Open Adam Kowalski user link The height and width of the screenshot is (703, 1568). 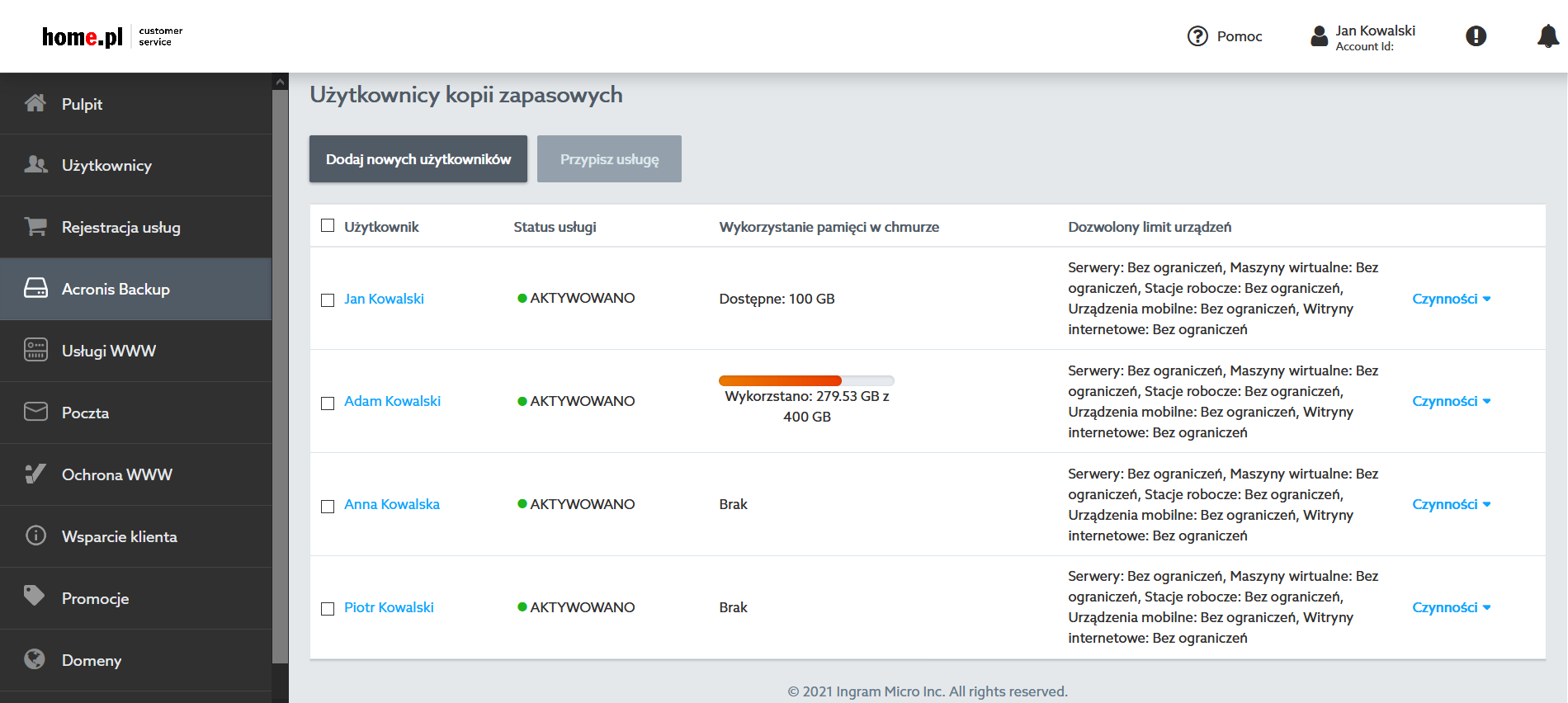(392, 401)
